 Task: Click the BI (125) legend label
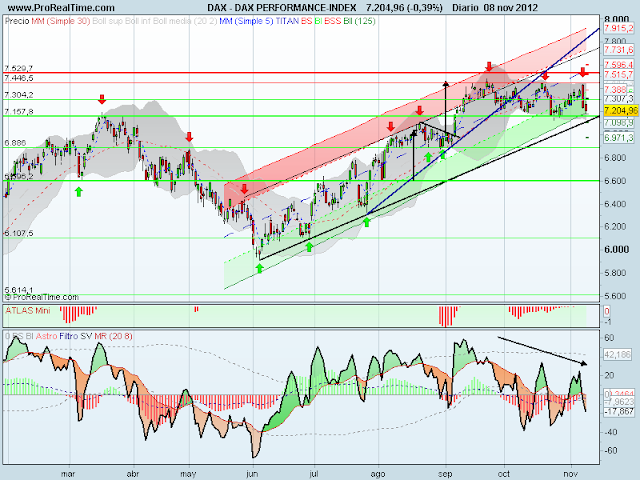tap(359, 21)
